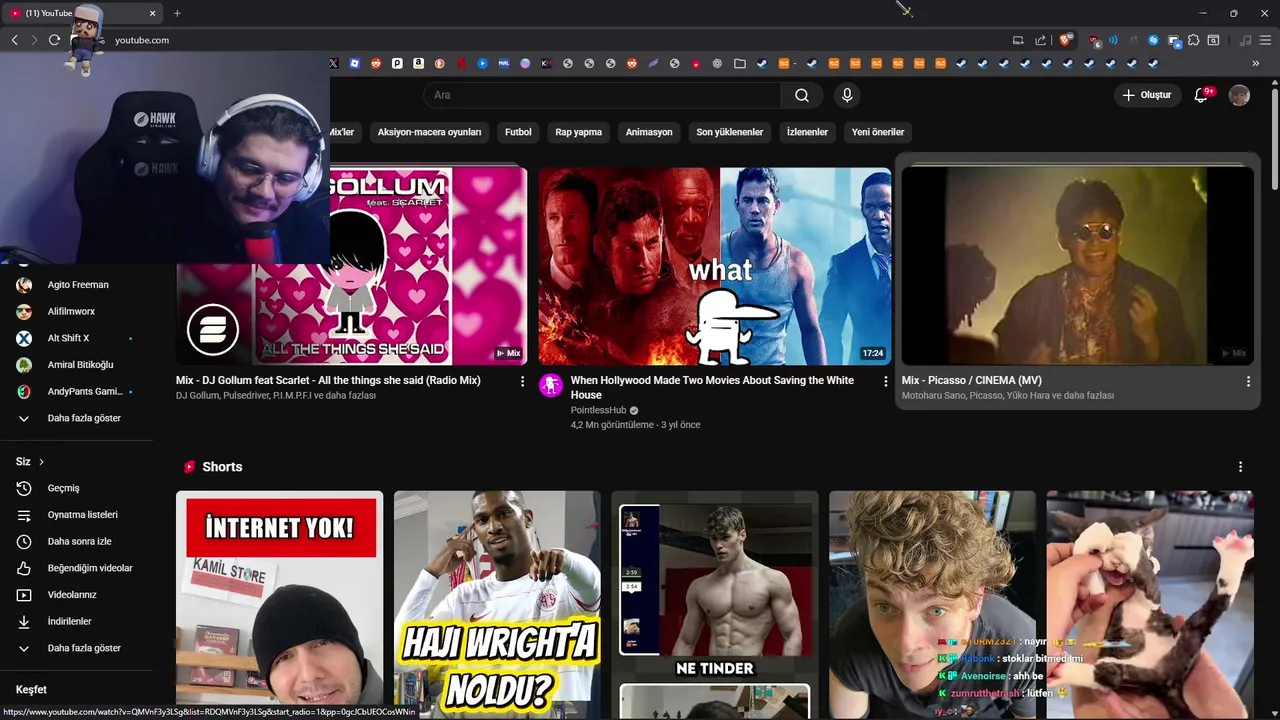
Task: Click the YouTube search magnifier button
Action: (802, 95)
